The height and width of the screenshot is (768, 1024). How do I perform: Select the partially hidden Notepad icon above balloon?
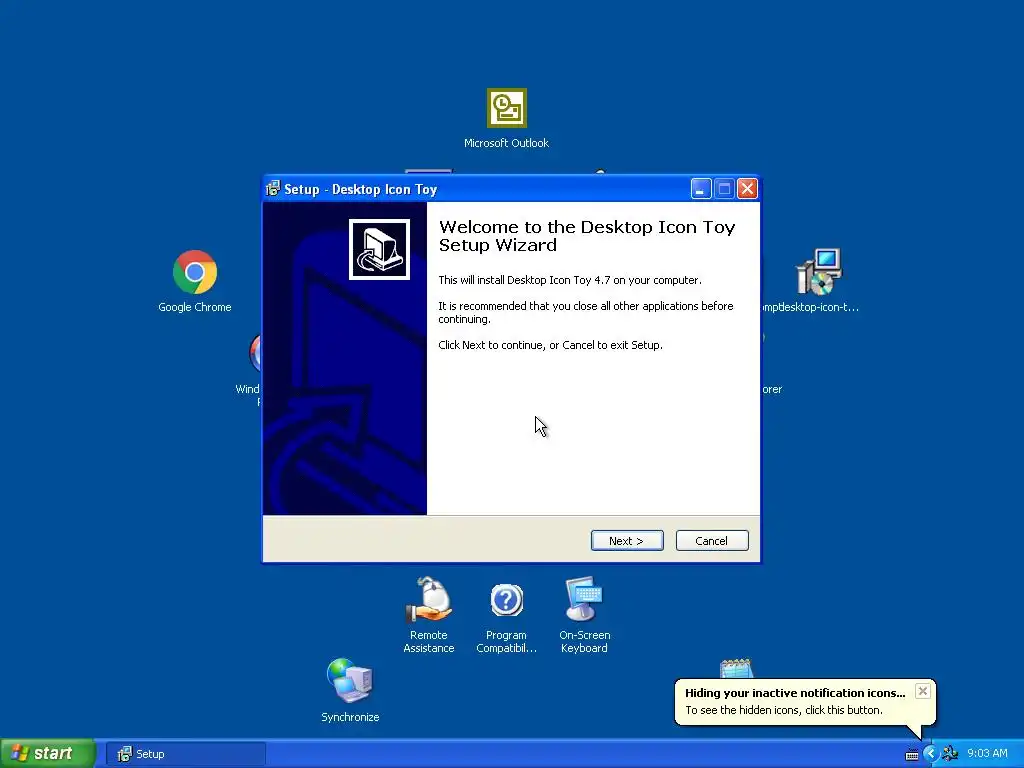pos(736,669)
